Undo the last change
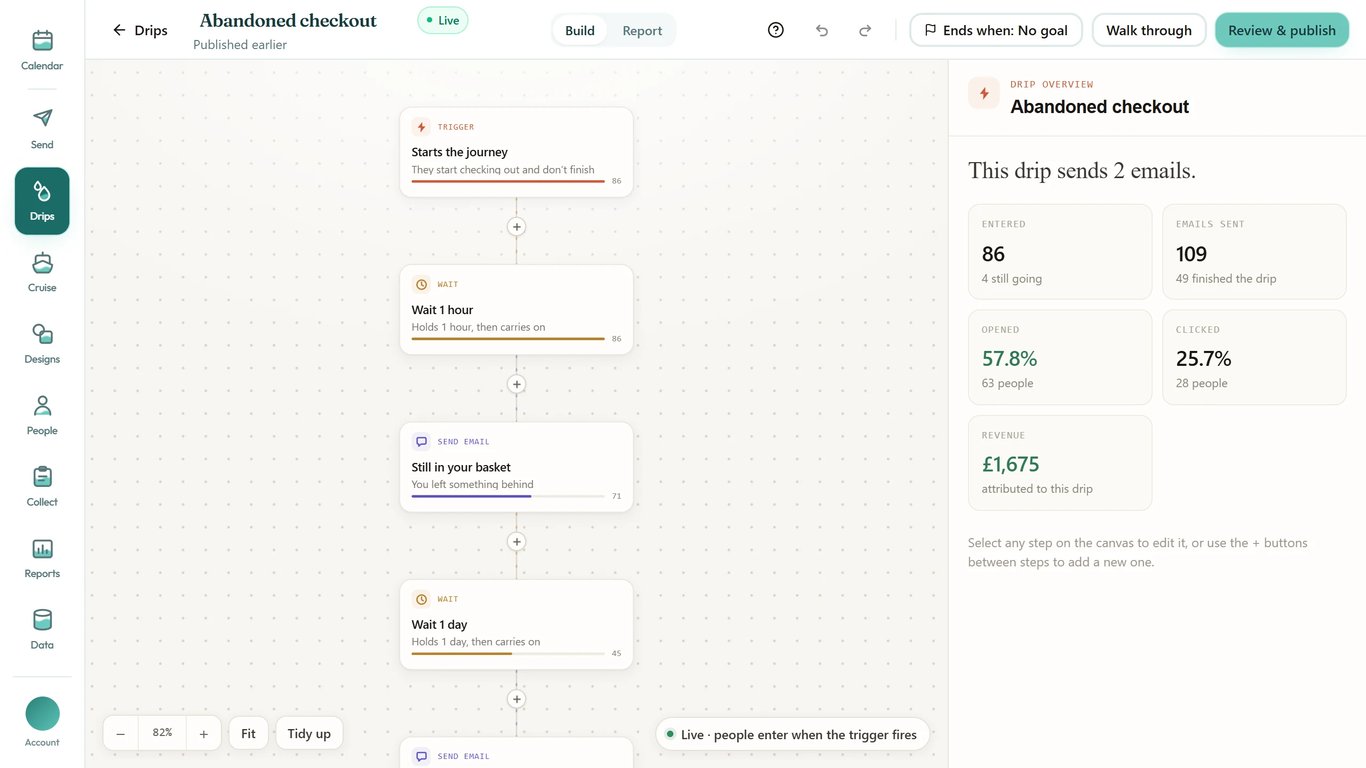This screenshot has width=1366, height=768. pyautogui.click(x=822, y=30)
